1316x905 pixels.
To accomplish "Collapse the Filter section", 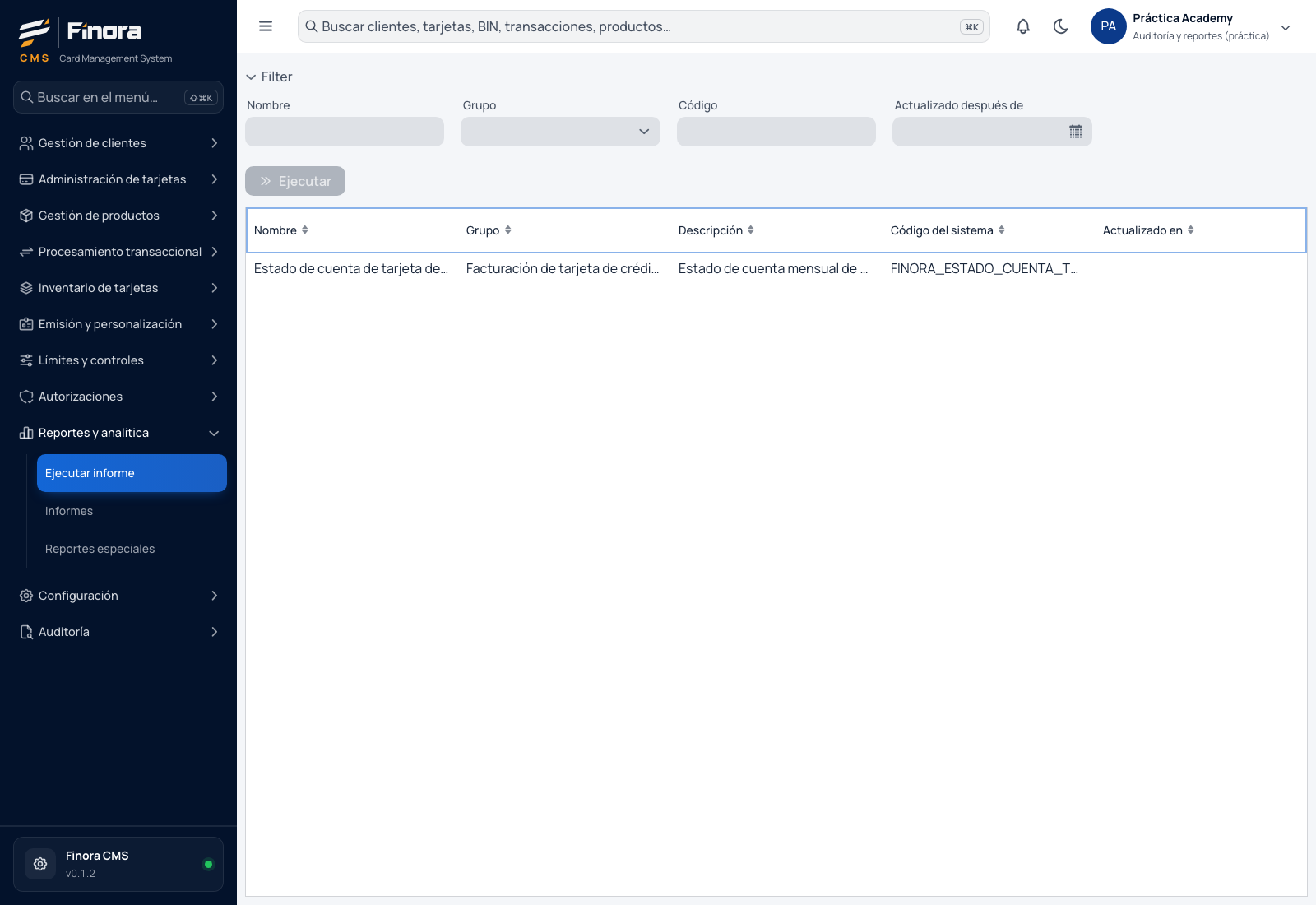I will 269,77.
